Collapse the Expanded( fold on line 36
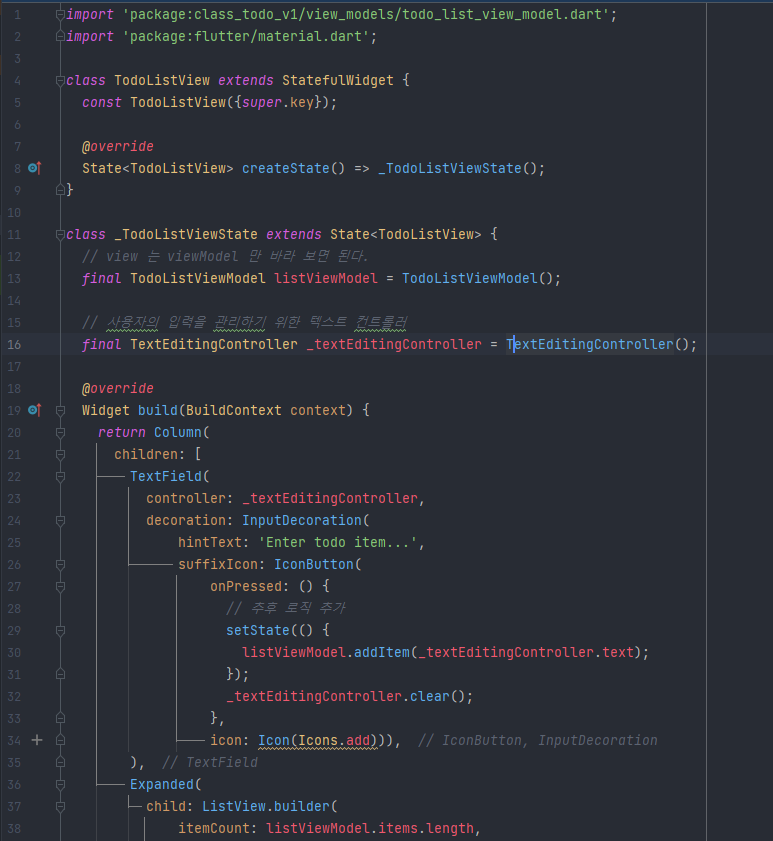This screenshot has height=841, width=773. (61, 784)
